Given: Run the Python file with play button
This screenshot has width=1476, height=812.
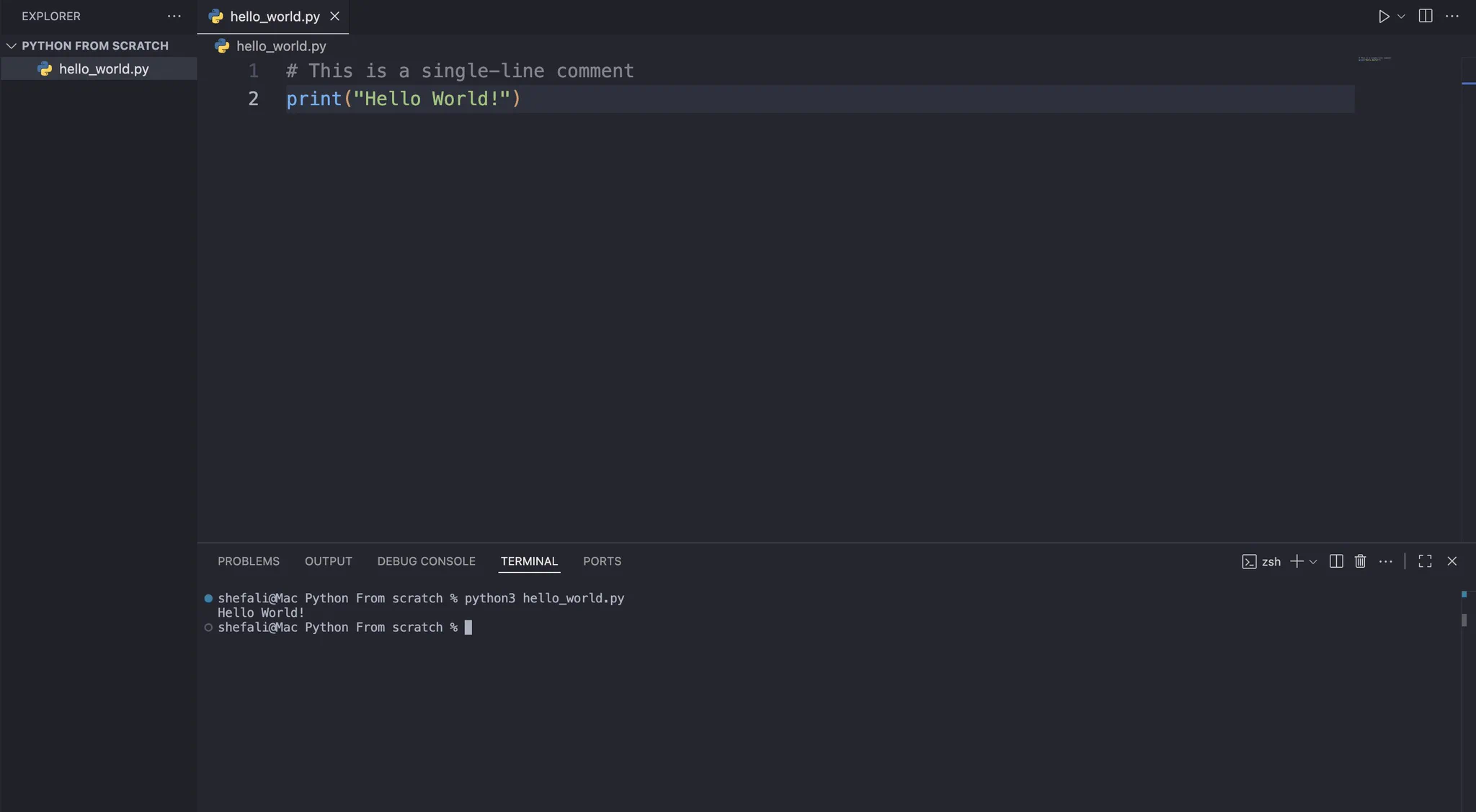Looking at the screenshot, I should coord(1384,16).
